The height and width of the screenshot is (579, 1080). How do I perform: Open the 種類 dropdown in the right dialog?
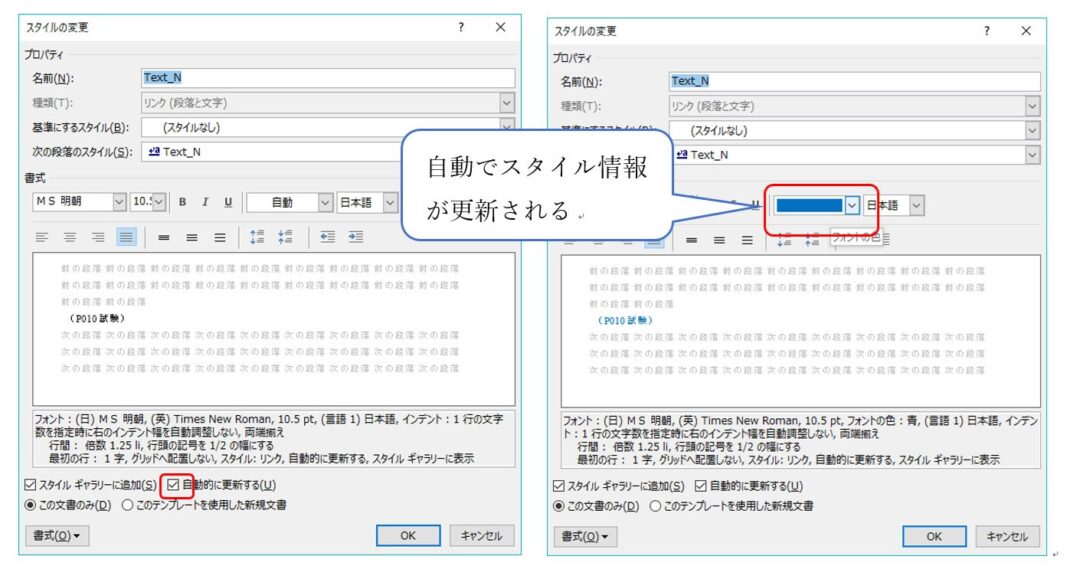(1032, 107)
